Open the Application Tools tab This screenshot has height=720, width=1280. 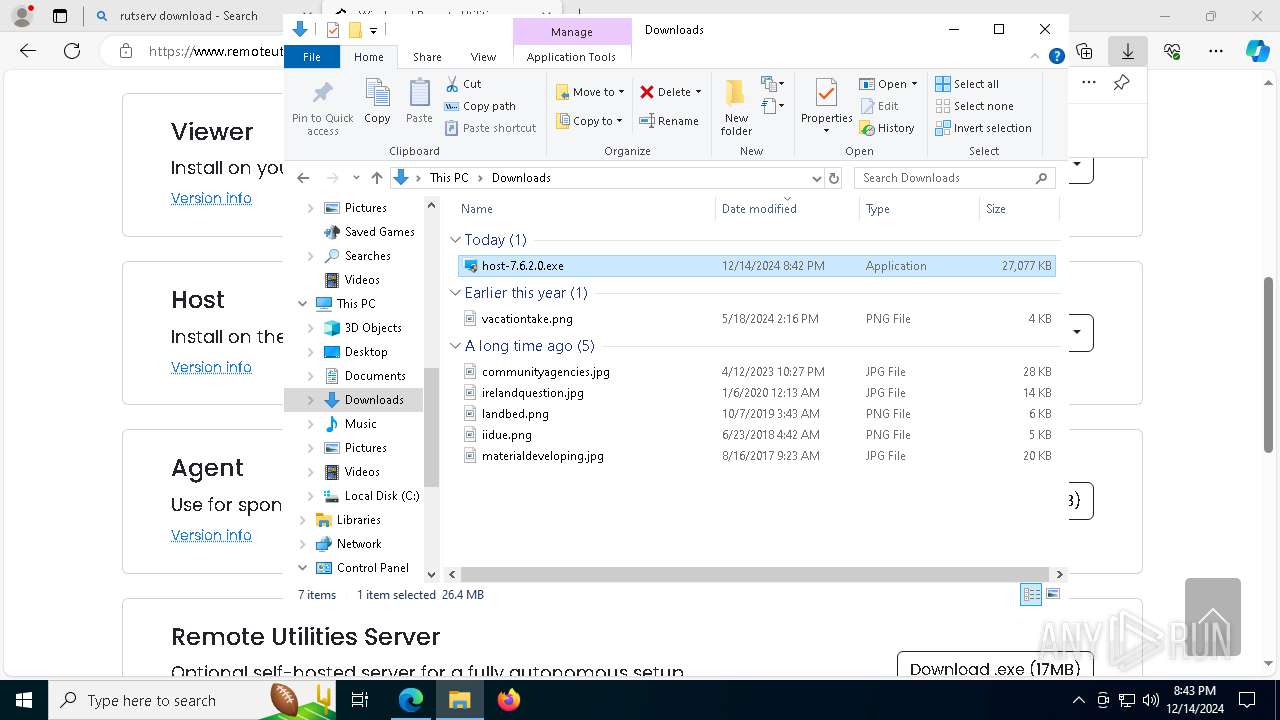coord(571,57)
